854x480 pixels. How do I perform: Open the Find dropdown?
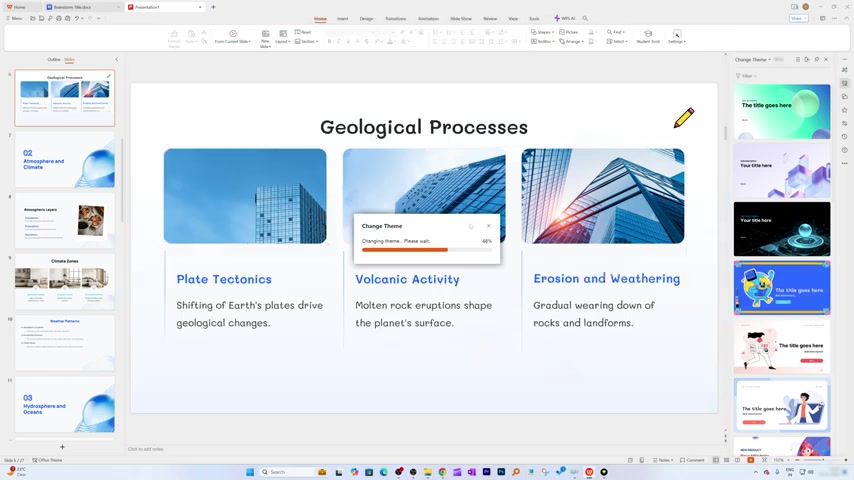click(616, 32)
